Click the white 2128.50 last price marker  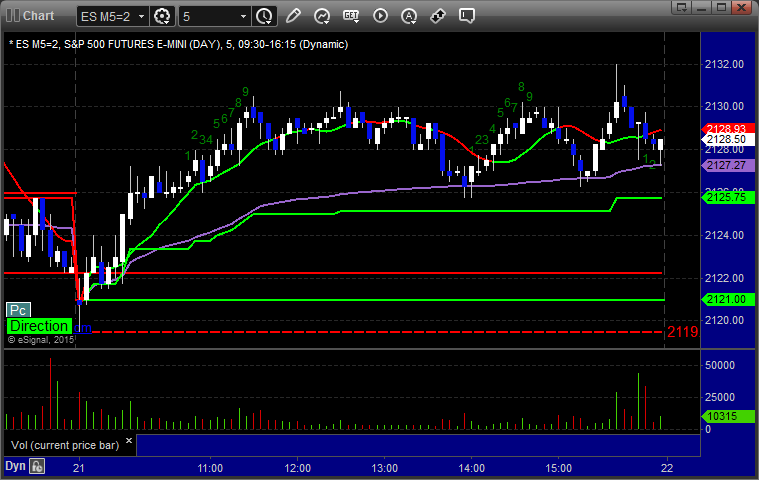(x=728, y=140)
